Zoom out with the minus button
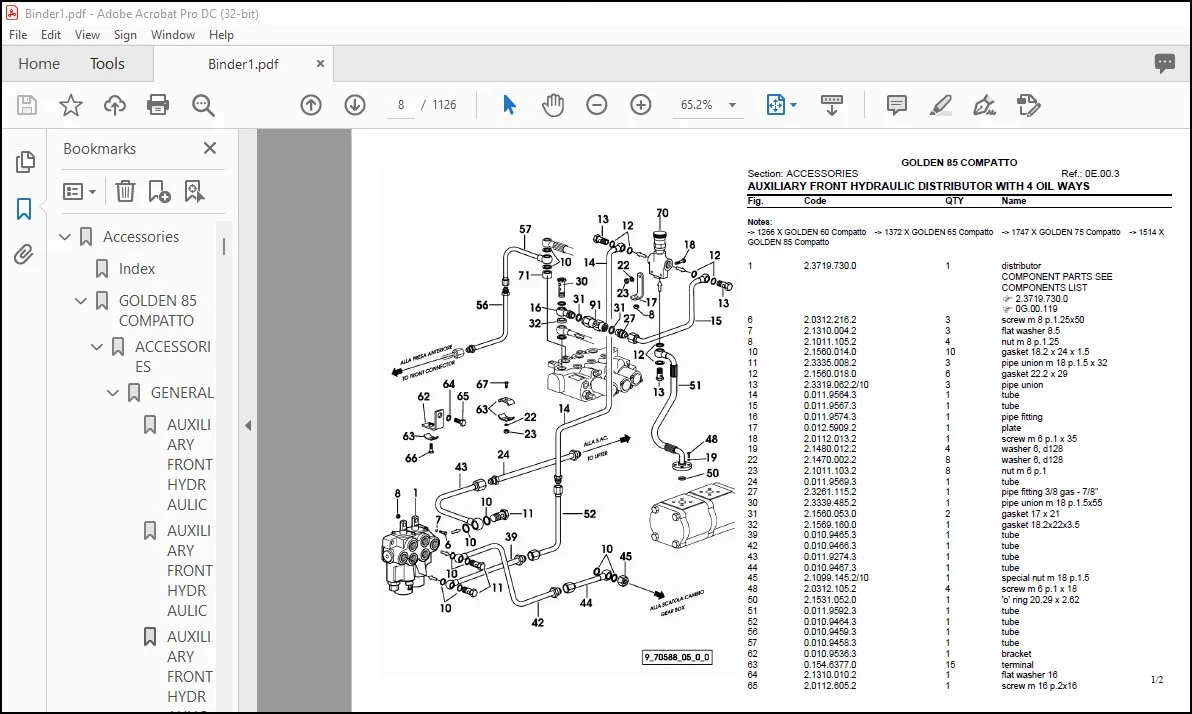The image size is (1192, 714). pos(597,105)
